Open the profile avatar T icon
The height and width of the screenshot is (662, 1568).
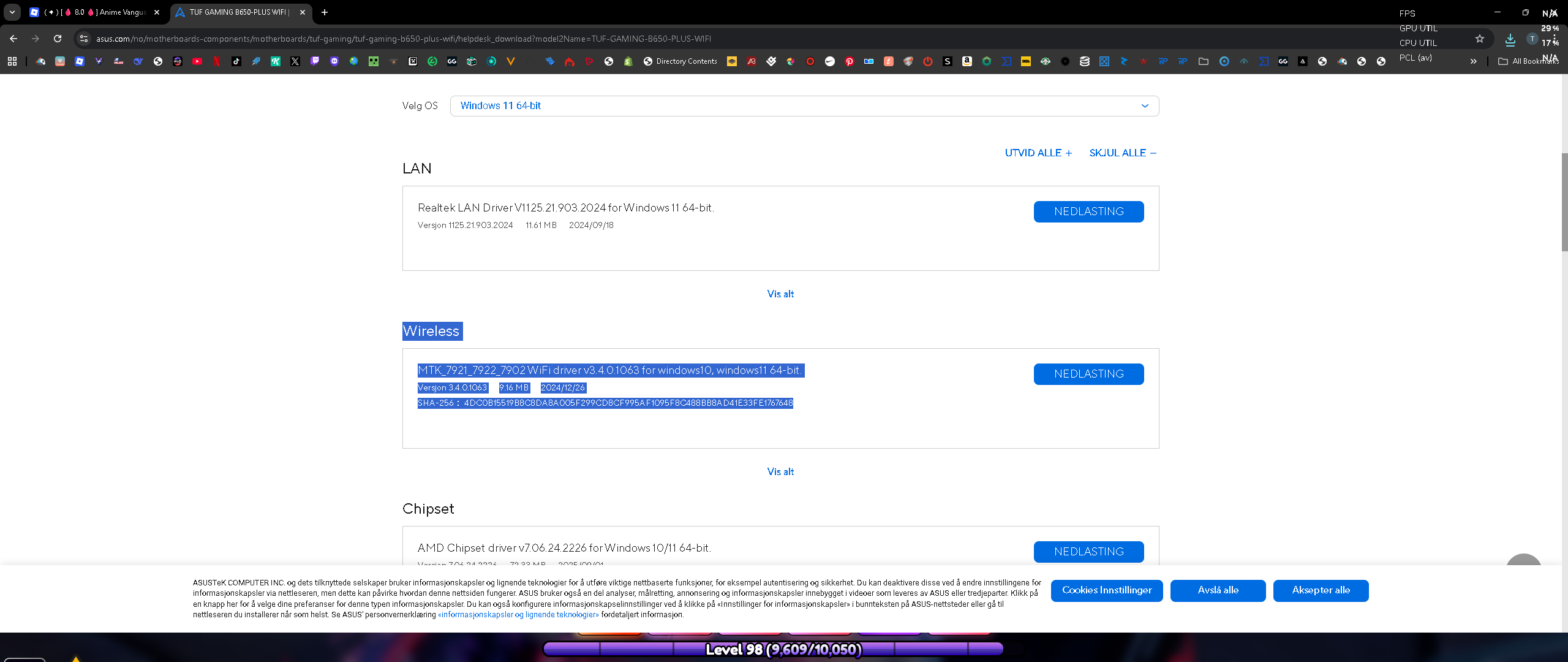[x=1532, y=39]
